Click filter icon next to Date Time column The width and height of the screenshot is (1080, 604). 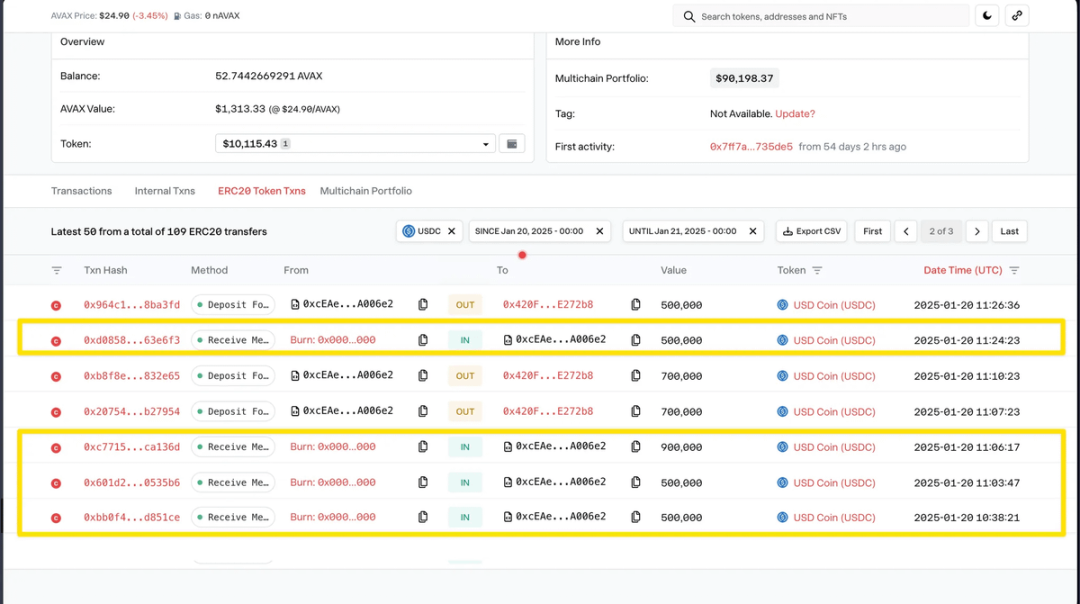[x=1014, y=271]
